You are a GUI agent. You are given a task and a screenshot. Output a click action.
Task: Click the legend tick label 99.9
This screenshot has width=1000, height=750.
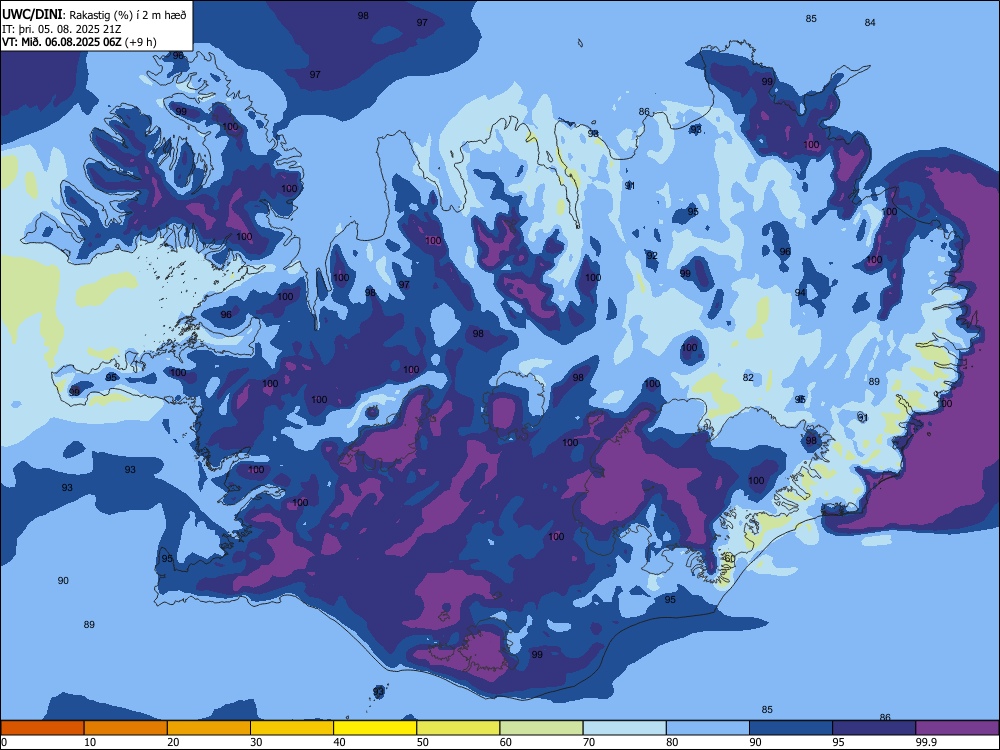925,742
